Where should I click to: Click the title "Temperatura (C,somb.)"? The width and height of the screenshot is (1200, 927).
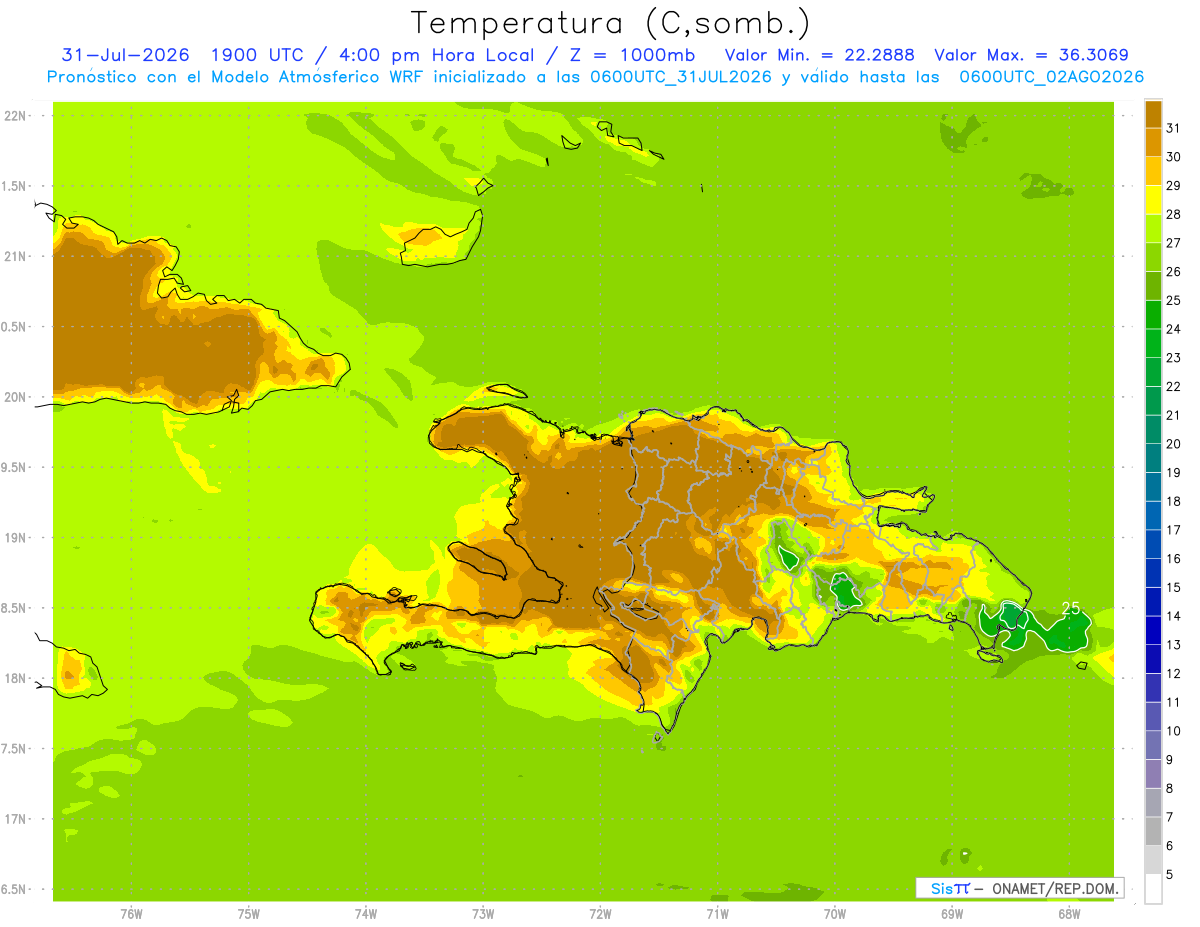coord(609,23)
